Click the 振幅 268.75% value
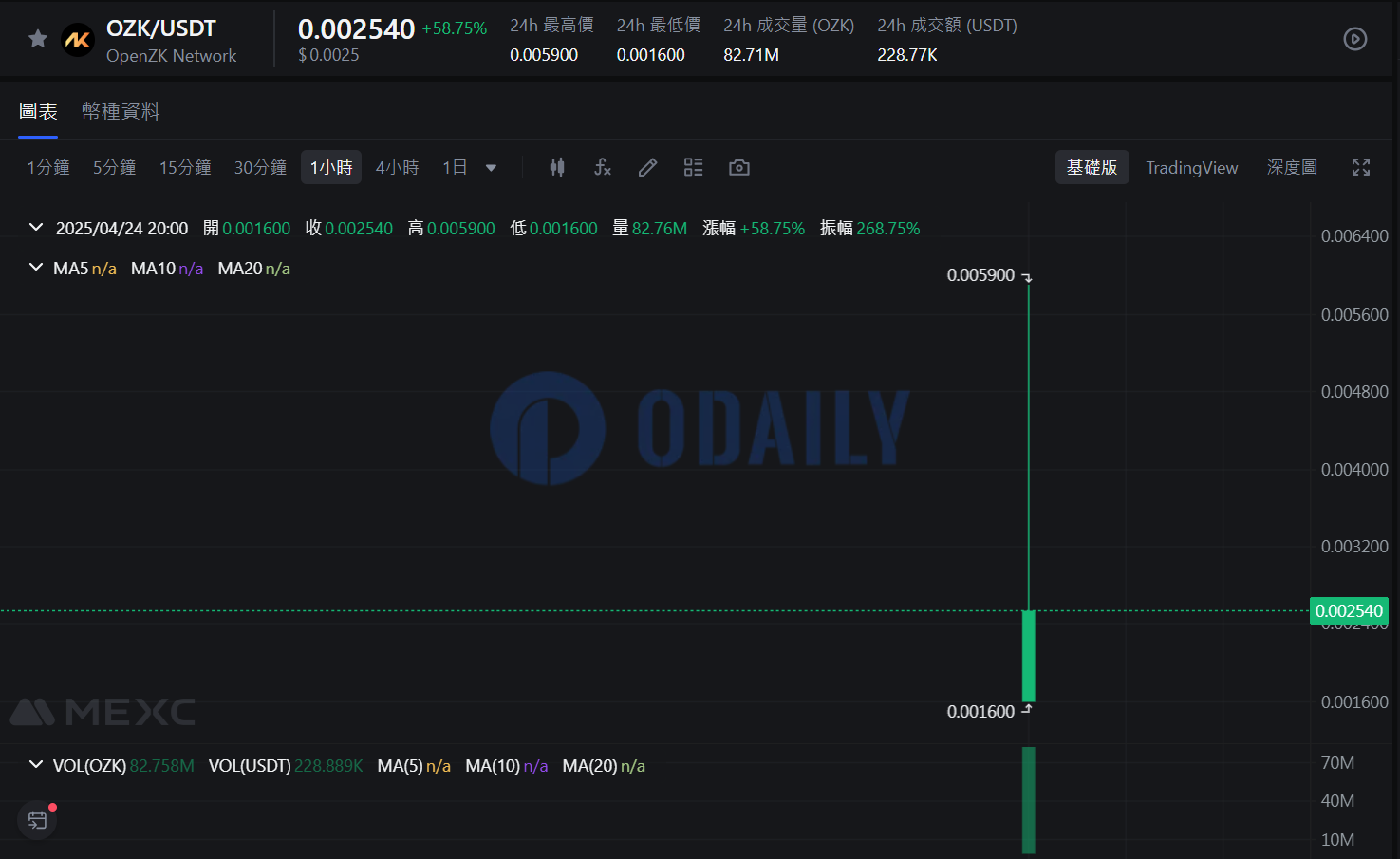This screenshot has width=1400, height=859. point(888,229)
